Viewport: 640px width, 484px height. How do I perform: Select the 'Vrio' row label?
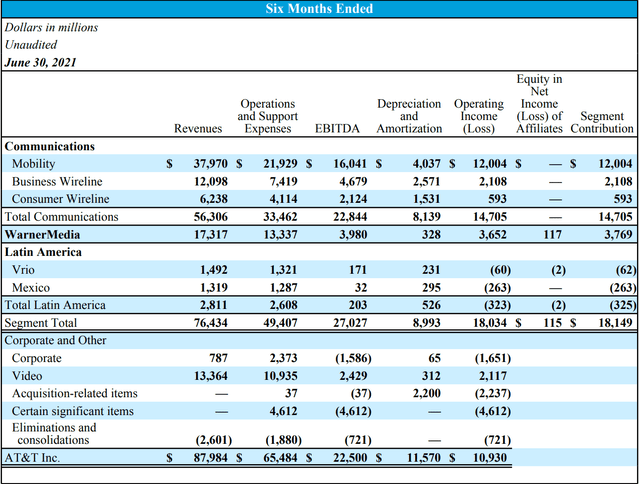point(23,270)
